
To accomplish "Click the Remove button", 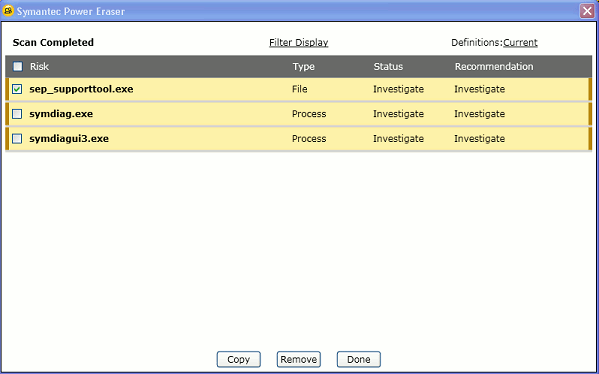I will coord(298,359).
